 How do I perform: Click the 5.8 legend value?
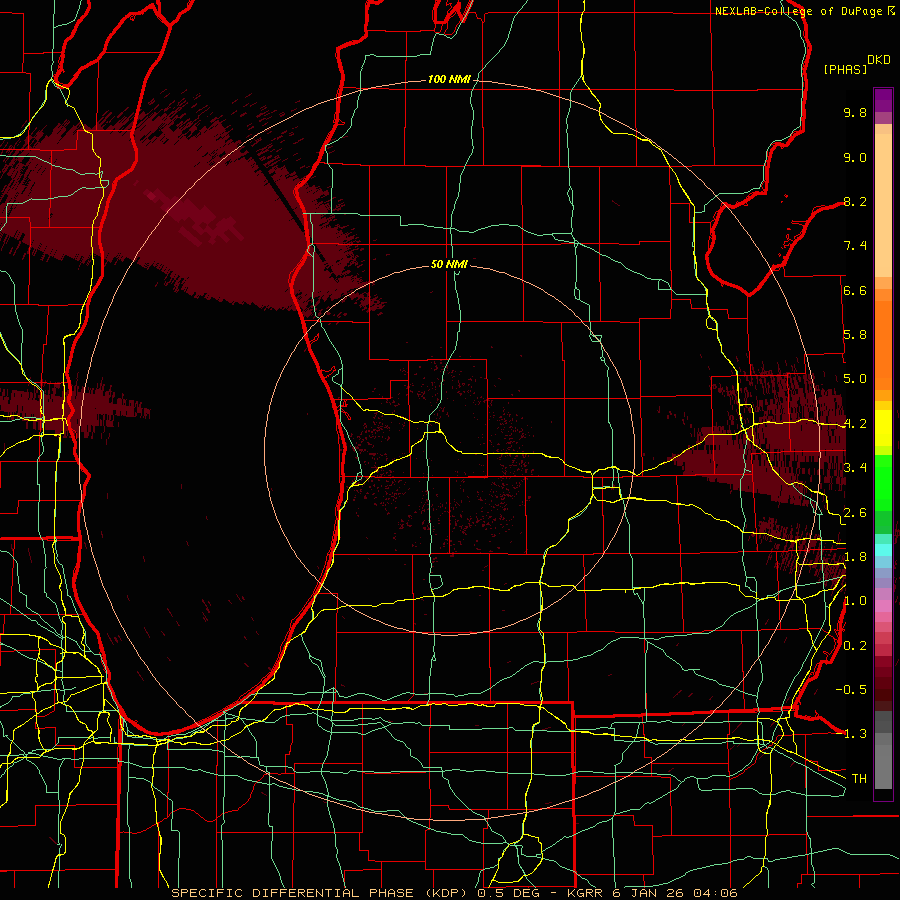tap(855, 335)
